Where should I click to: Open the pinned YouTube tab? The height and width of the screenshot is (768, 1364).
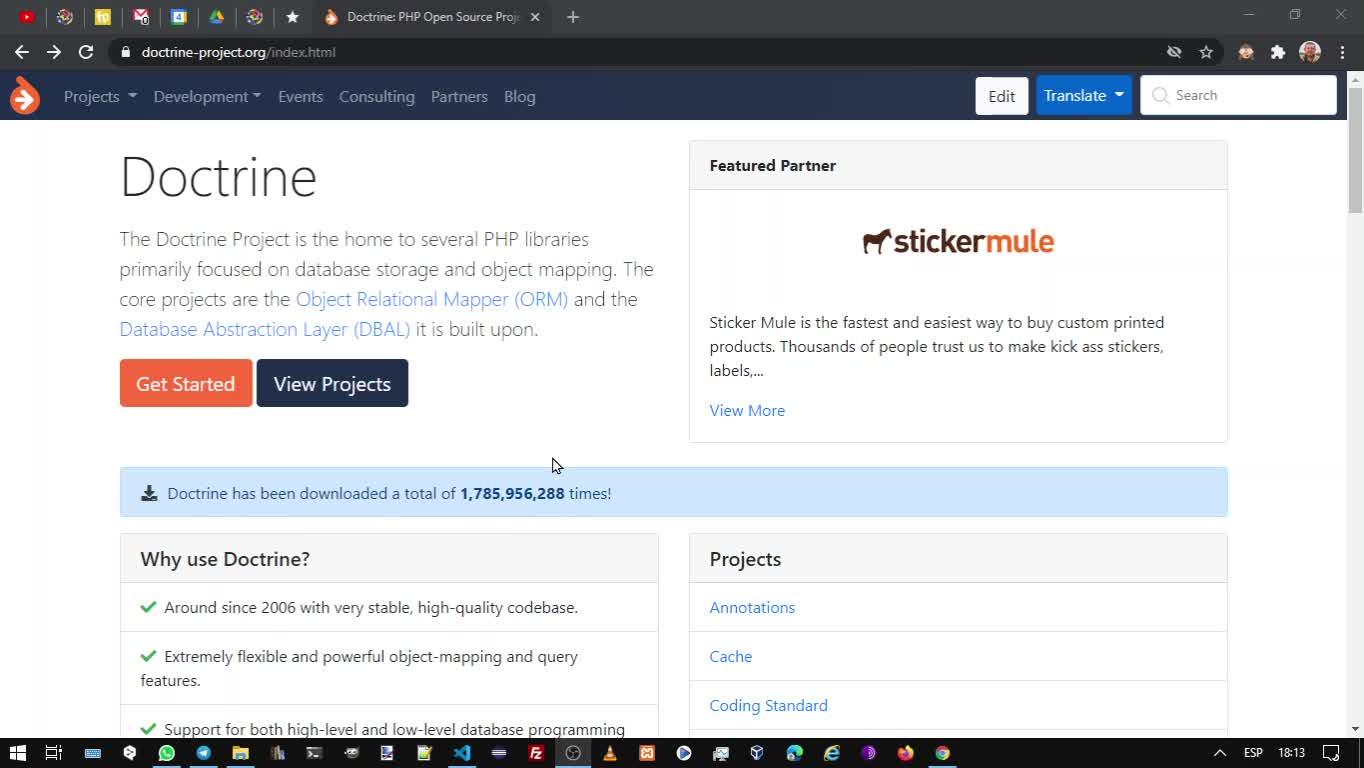click(x=27, y=17)
